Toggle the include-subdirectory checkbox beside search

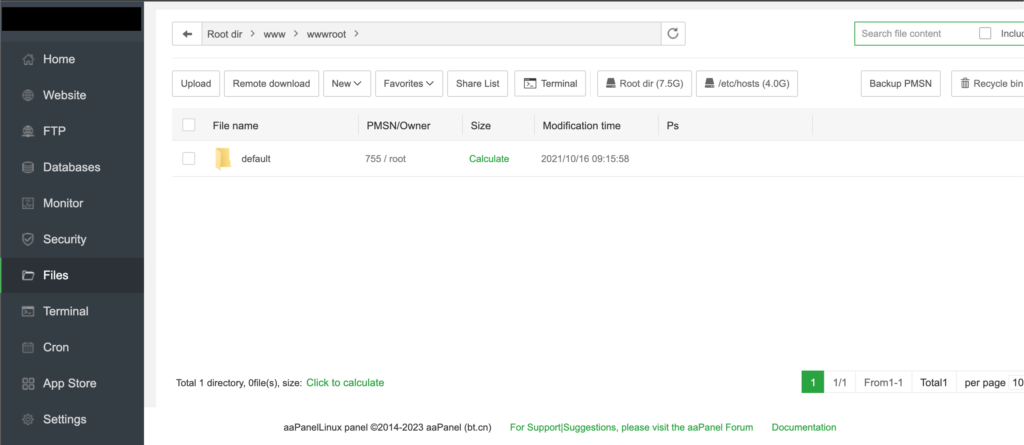985,33
